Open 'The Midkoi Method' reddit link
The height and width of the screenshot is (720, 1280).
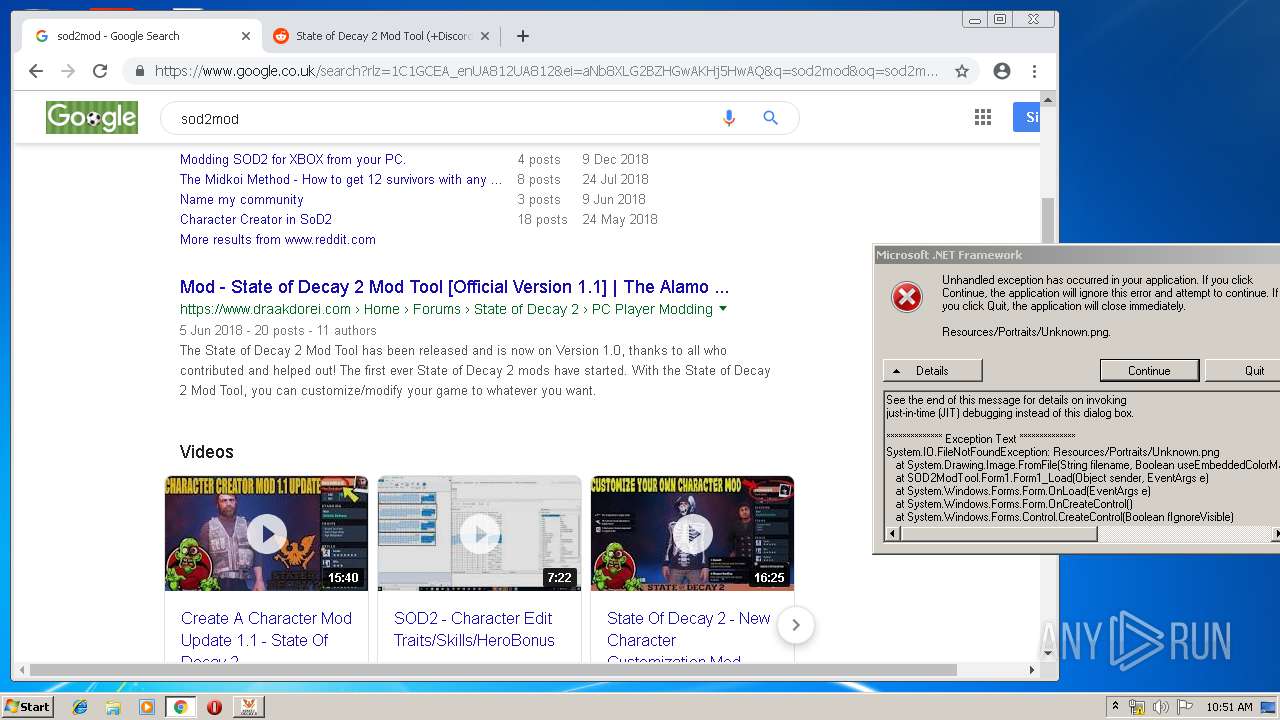341,179
